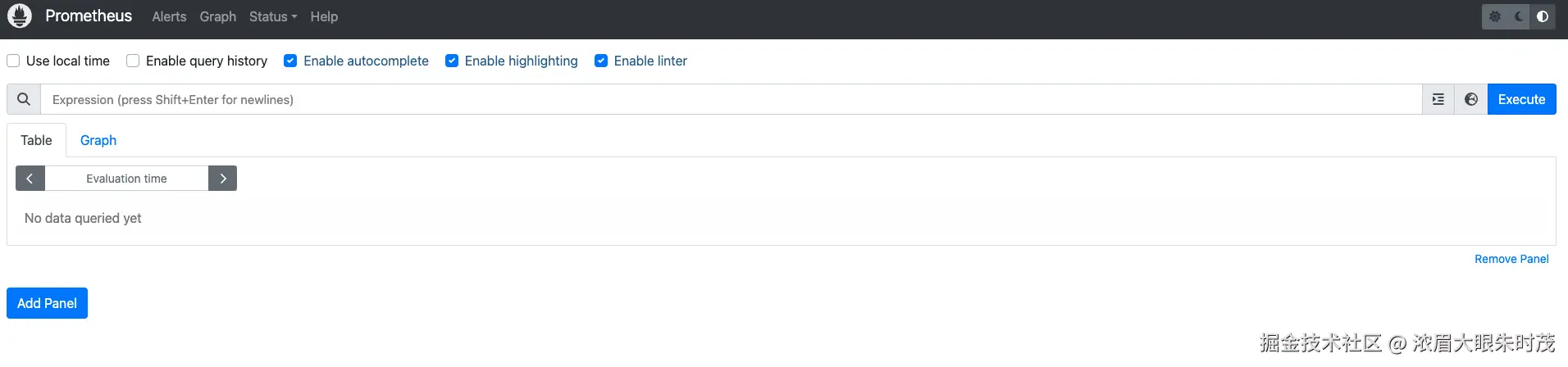Switch to the Graph panel tab
The height and width of the screenshot is (367, 1568).
(x=98, y=140)
